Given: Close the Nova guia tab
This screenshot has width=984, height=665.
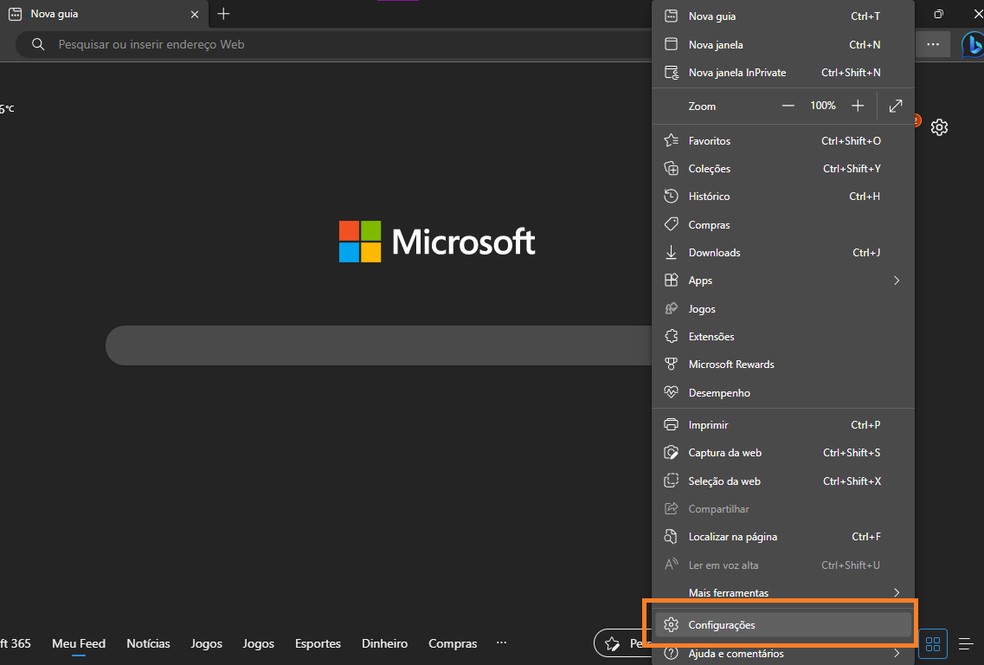Looking at the screenshot, I should 195,14.
